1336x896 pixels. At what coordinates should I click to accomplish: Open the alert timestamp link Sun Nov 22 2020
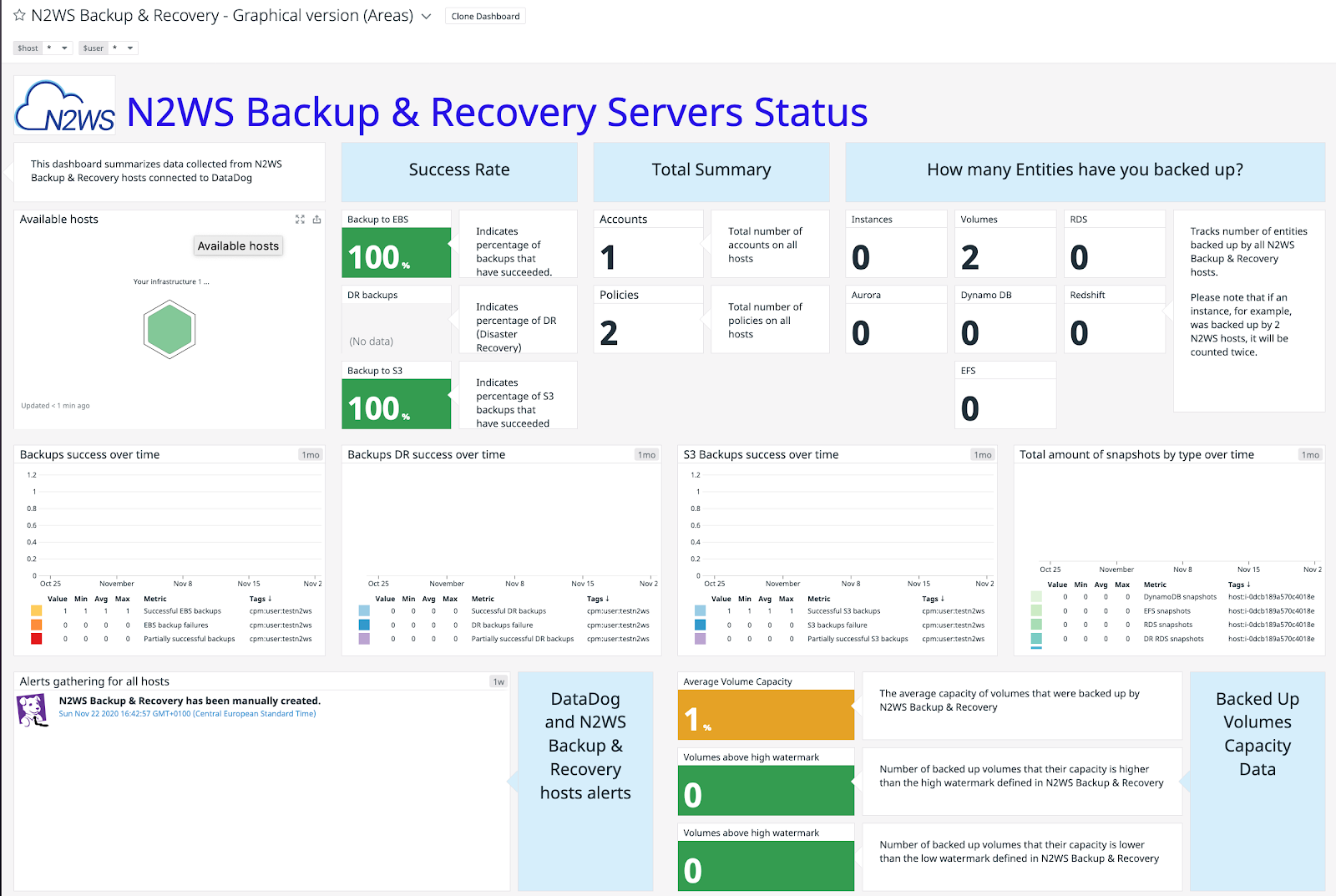point(187,714)
